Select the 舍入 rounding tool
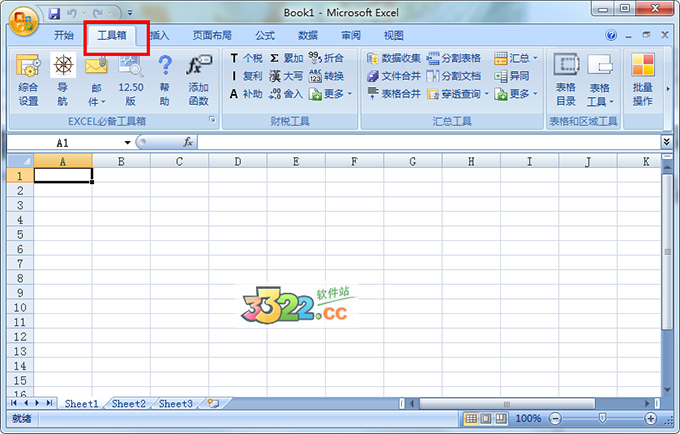680x434 pixels. [286, 94]
